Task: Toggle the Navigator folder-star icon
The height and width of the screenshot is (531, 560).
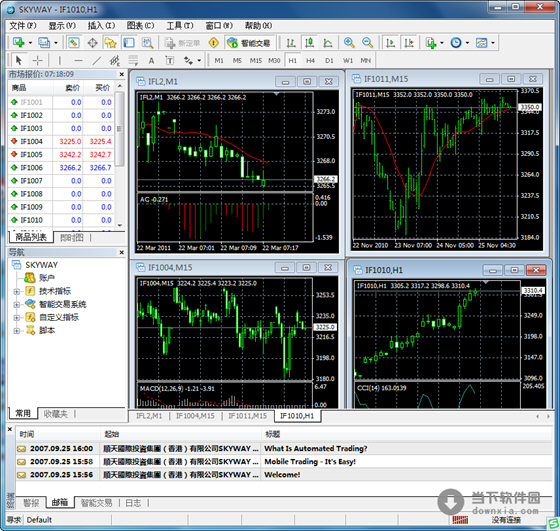Action: pos(110,42)
